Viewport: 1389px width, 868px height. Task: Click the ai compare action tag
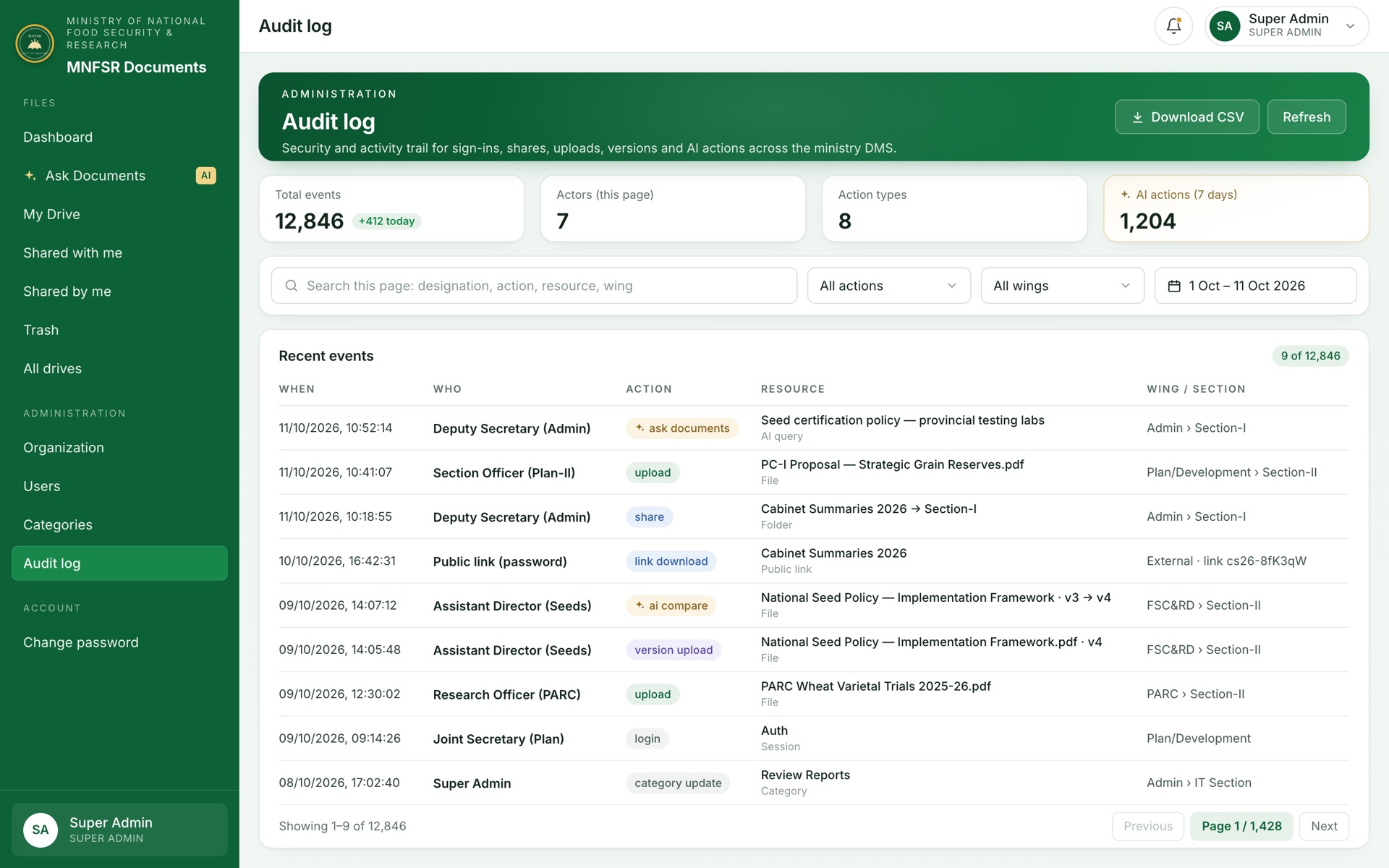pyautogui.click(x=671, y=605)
